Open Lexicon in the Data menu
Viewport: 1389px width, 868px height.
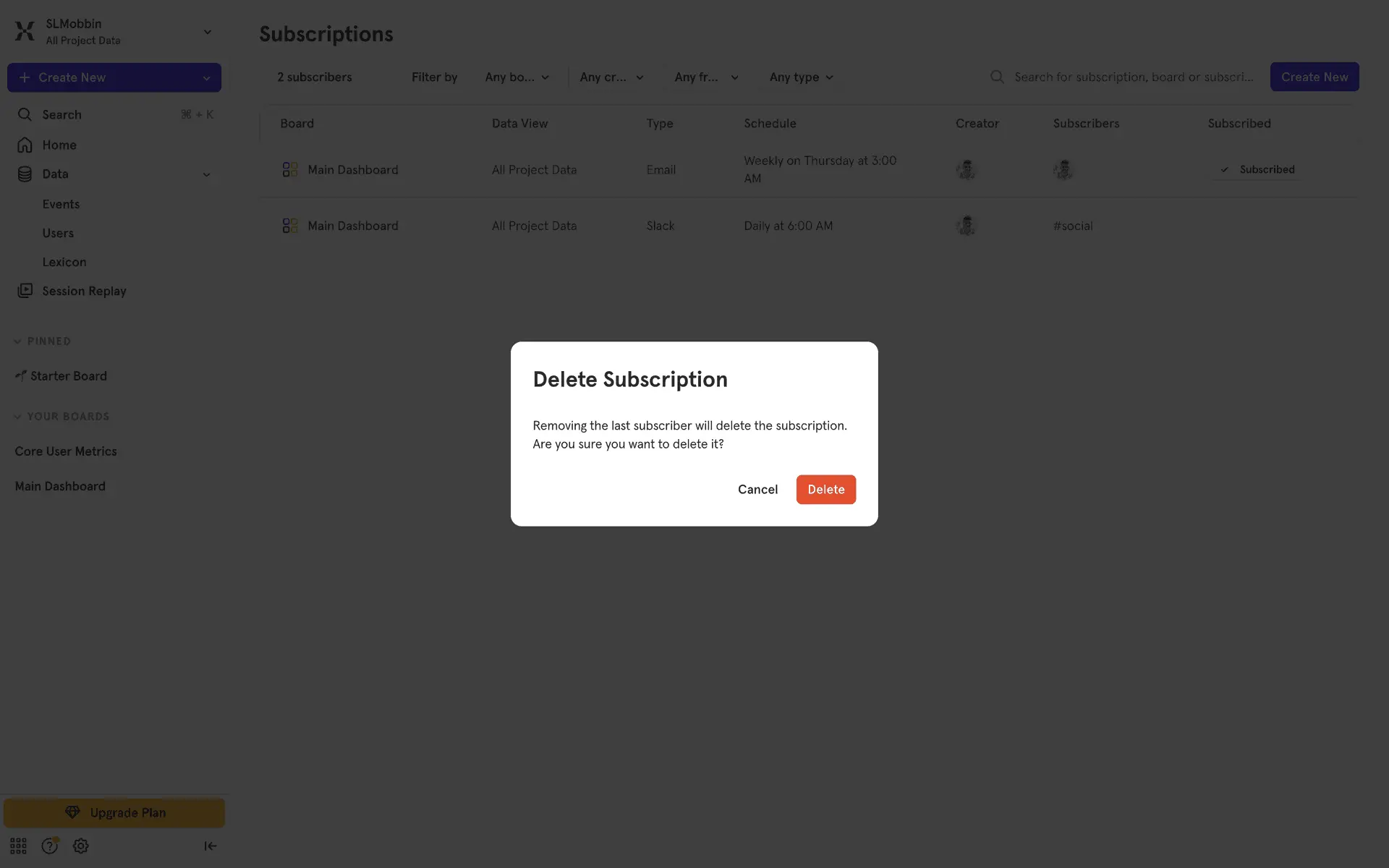pos(64,262)
